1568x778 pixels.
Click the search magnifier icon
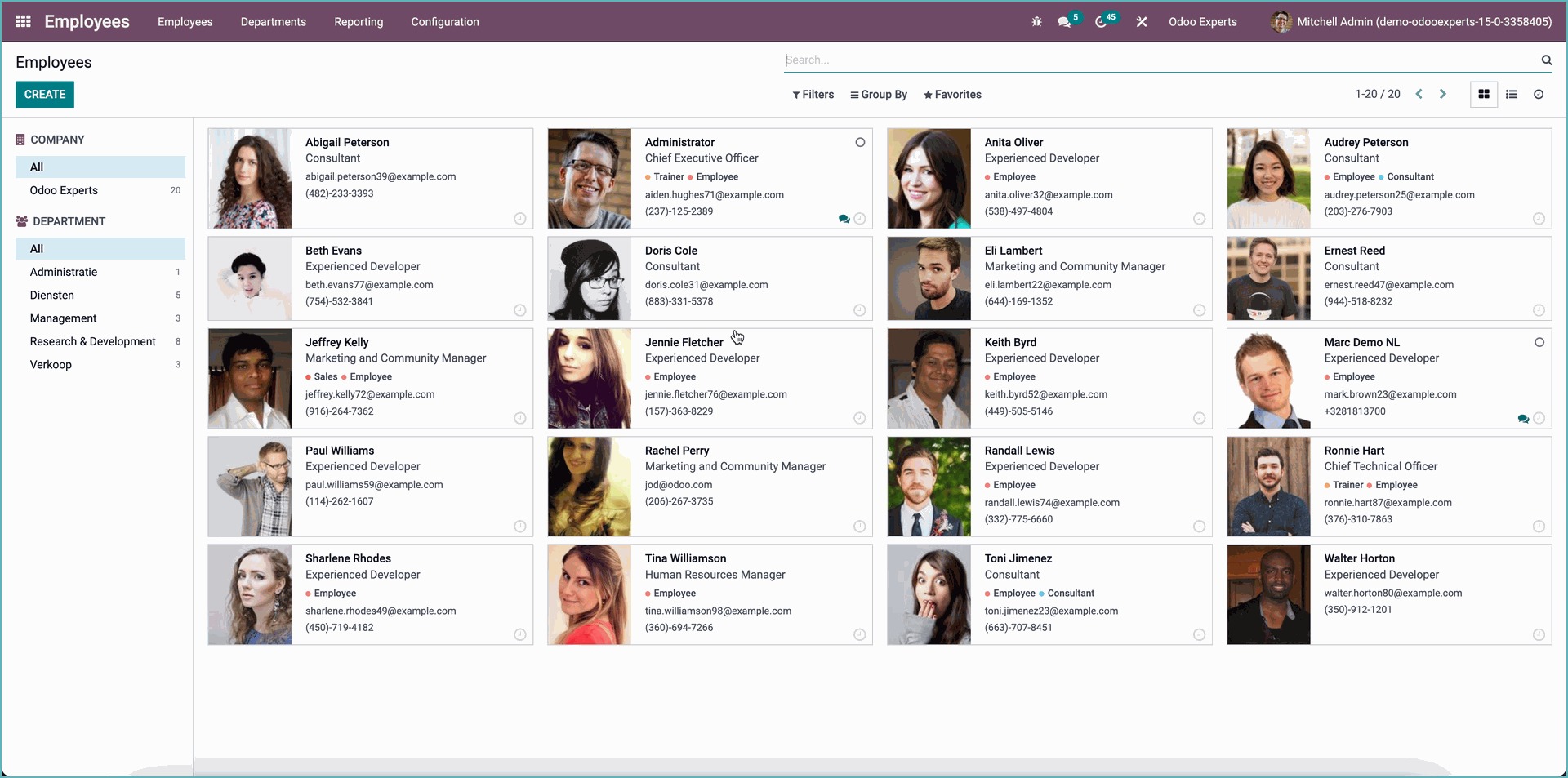tap(1546, 60)
